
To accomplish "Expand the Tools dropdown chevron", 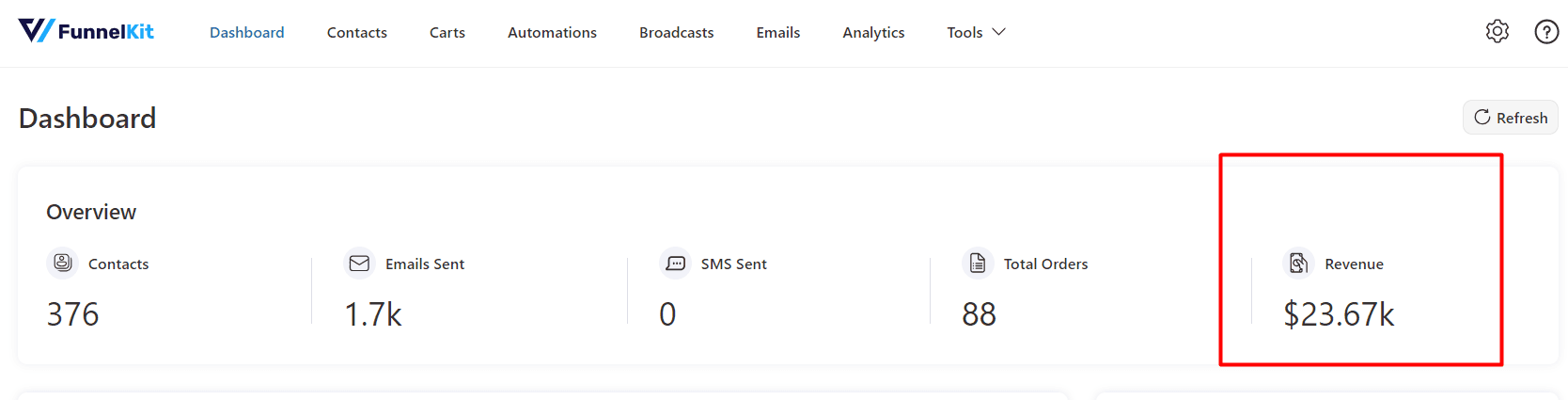I will pos(999,32).
